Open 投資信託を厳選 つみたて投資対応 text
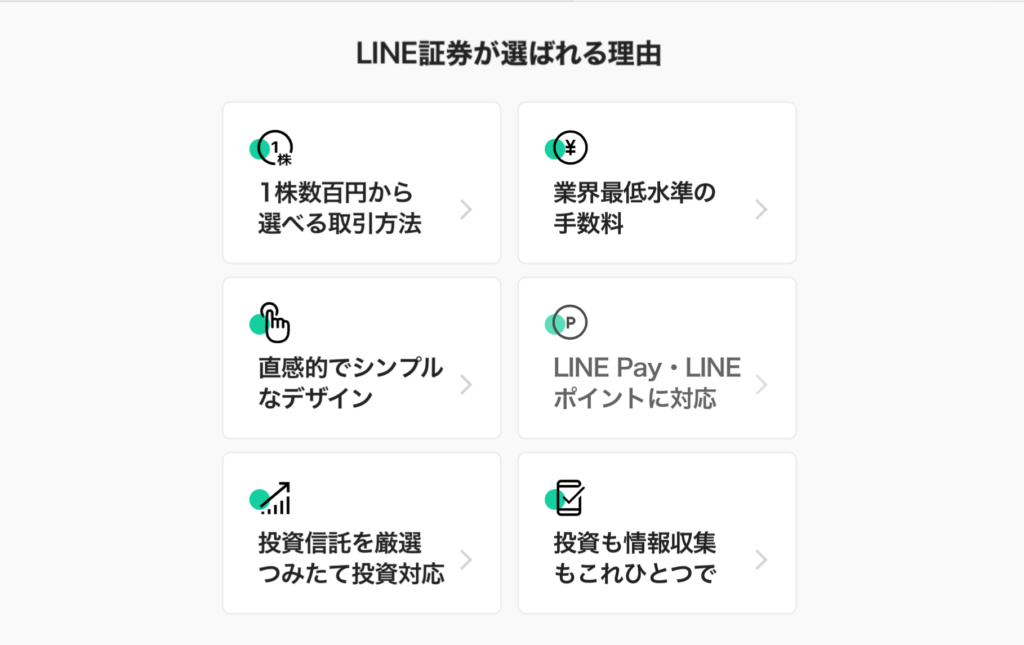Image resolution: width=1024 pixels, height=645 pixels. pos(351,558)
